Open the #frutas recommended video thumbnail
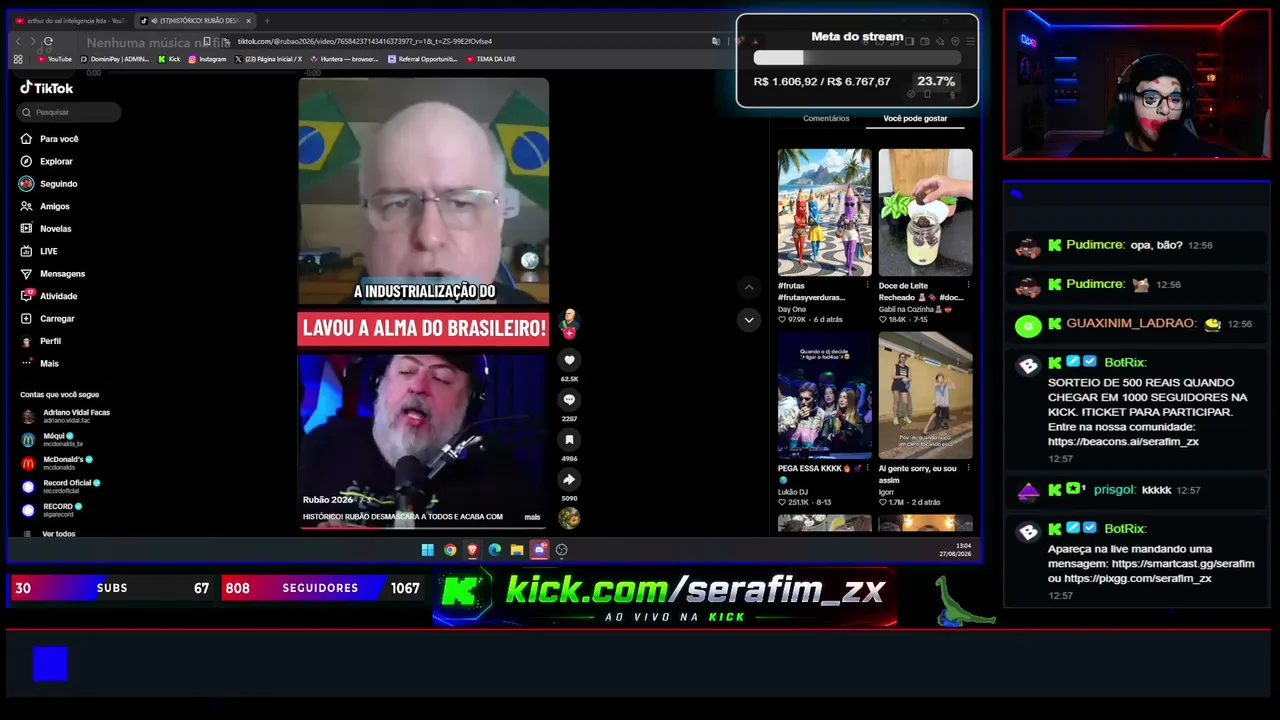 click(825, 212)
